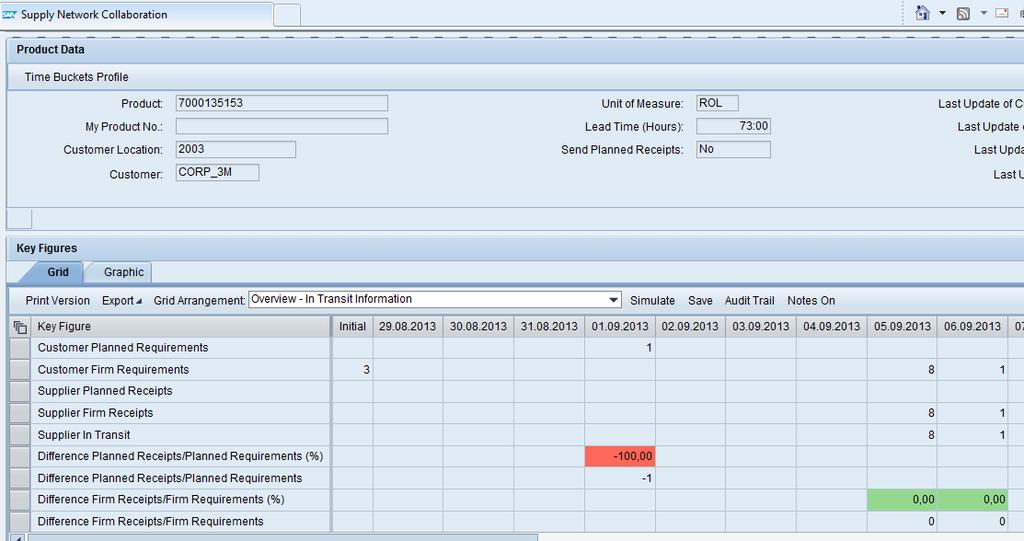Select the Customer Planned Requirements row selector
This screenshot has width=1024, height=541.
click(20, 348)
